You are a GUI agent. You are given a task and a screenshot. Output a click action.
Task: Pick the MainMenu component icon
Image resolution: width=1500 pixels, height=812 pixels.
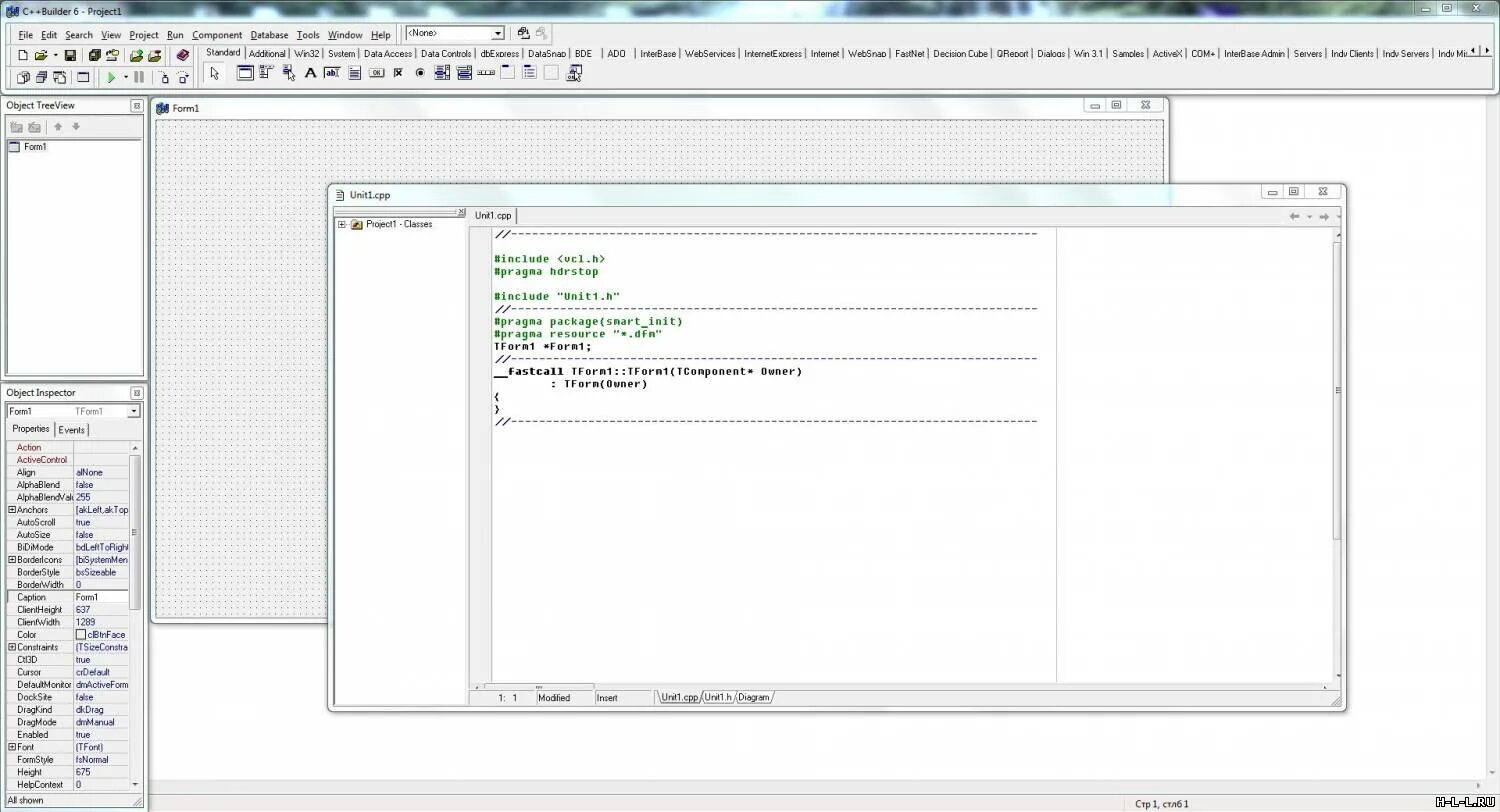[266, 73]
